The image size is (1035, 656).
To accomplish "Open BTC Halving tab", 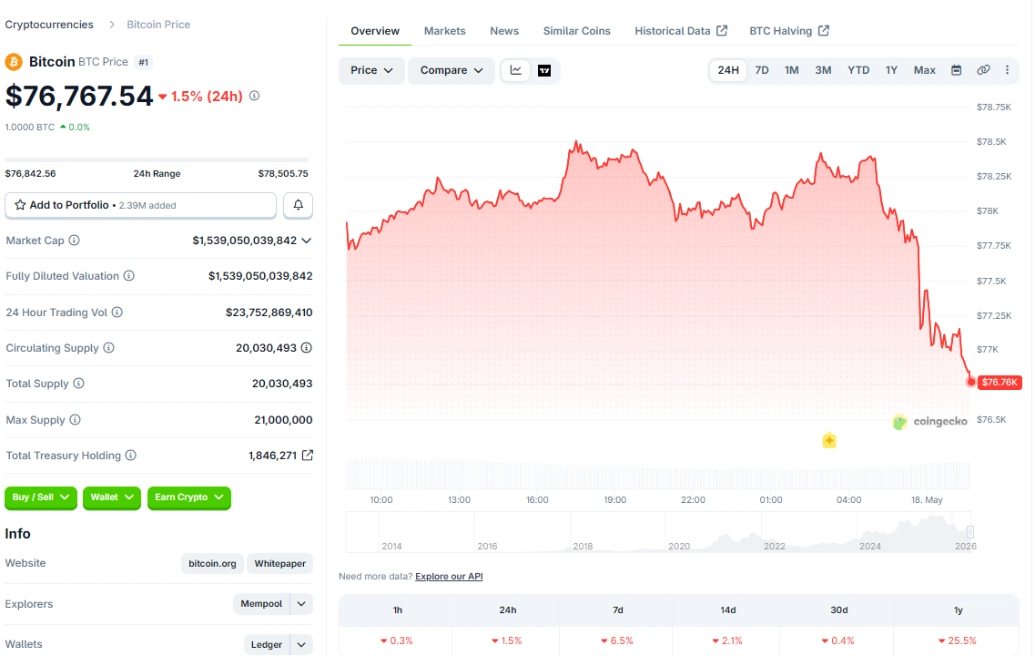I will pos(789,31).
